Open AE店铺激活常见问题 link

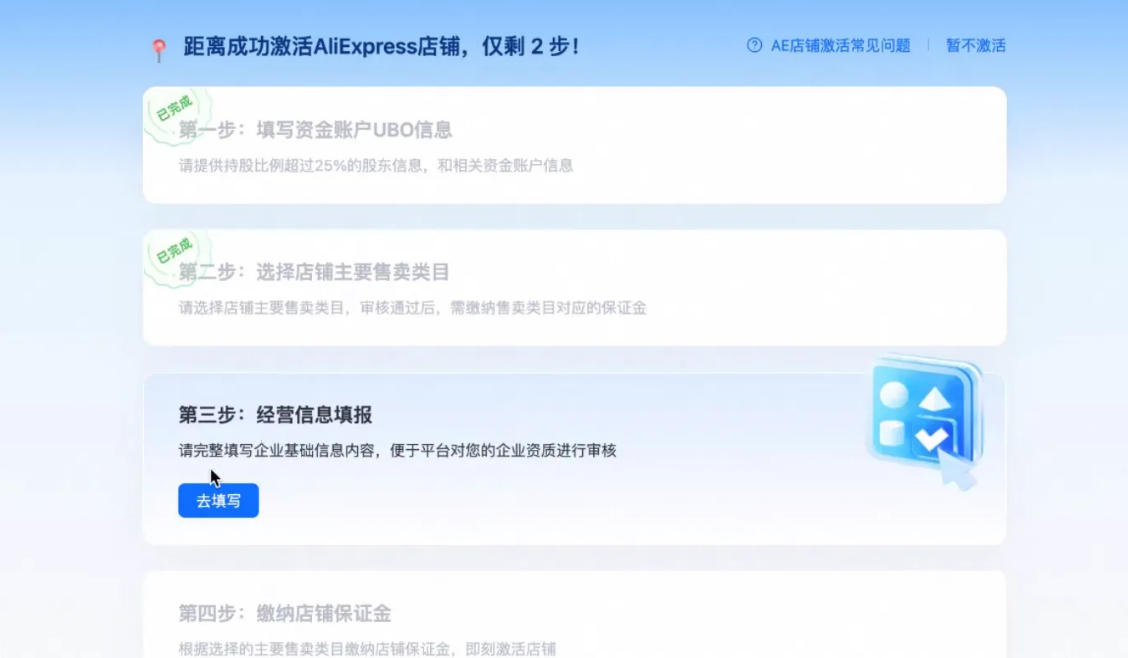pyautogui.click(x=840, y=46)
